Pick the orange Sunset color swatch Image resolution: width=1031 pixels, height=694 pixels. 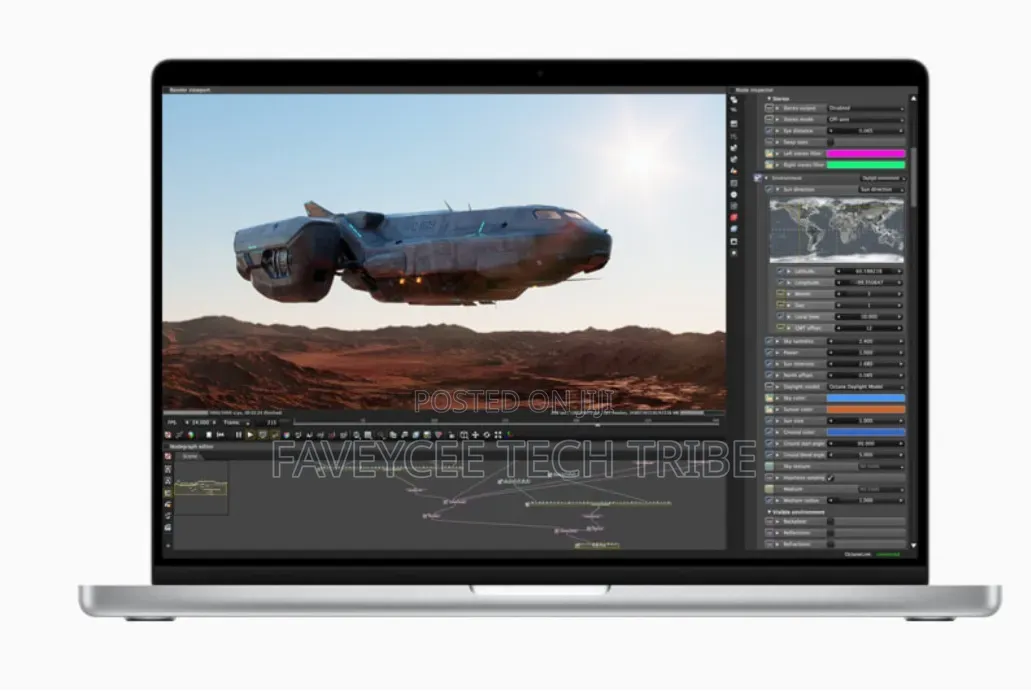tap(865, 409)
